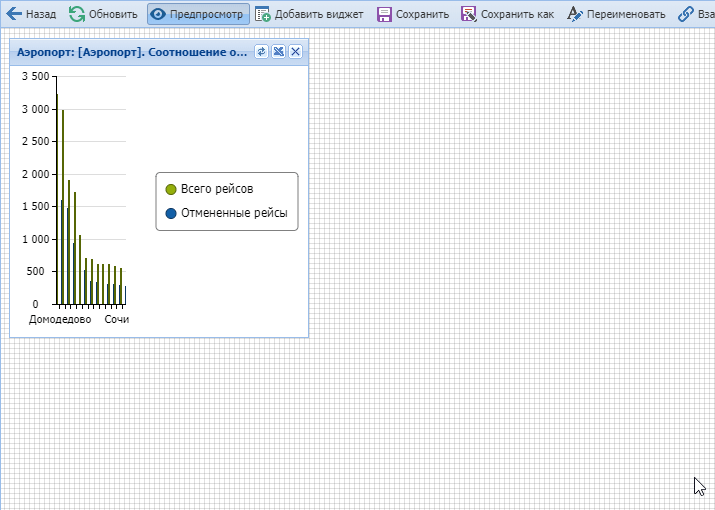Click the Отмененные рейсы legend text
Viewport: 715px width, 510px height.
click(234, 213)
